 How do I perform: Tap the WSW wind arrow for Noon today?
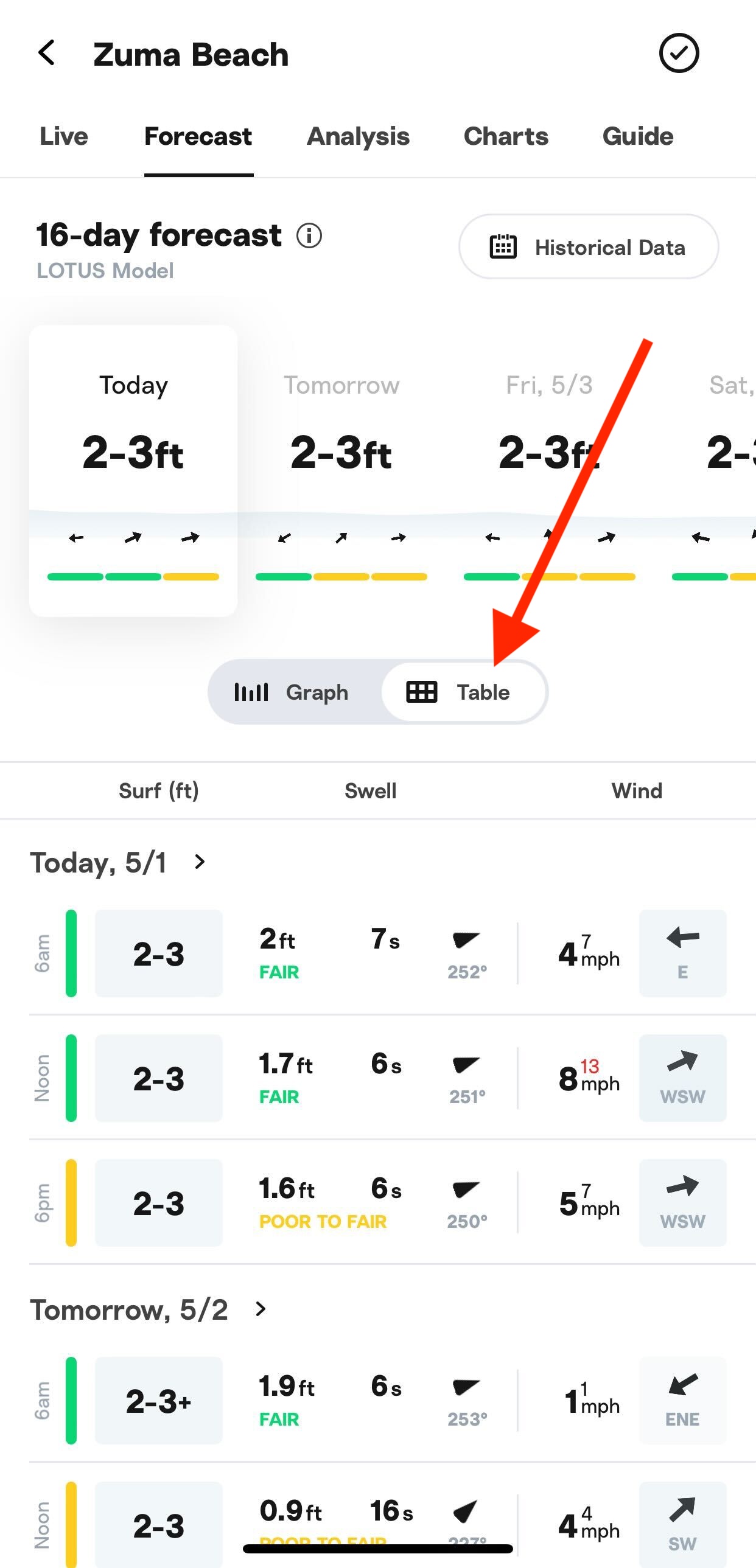[x=682, y=1062]
